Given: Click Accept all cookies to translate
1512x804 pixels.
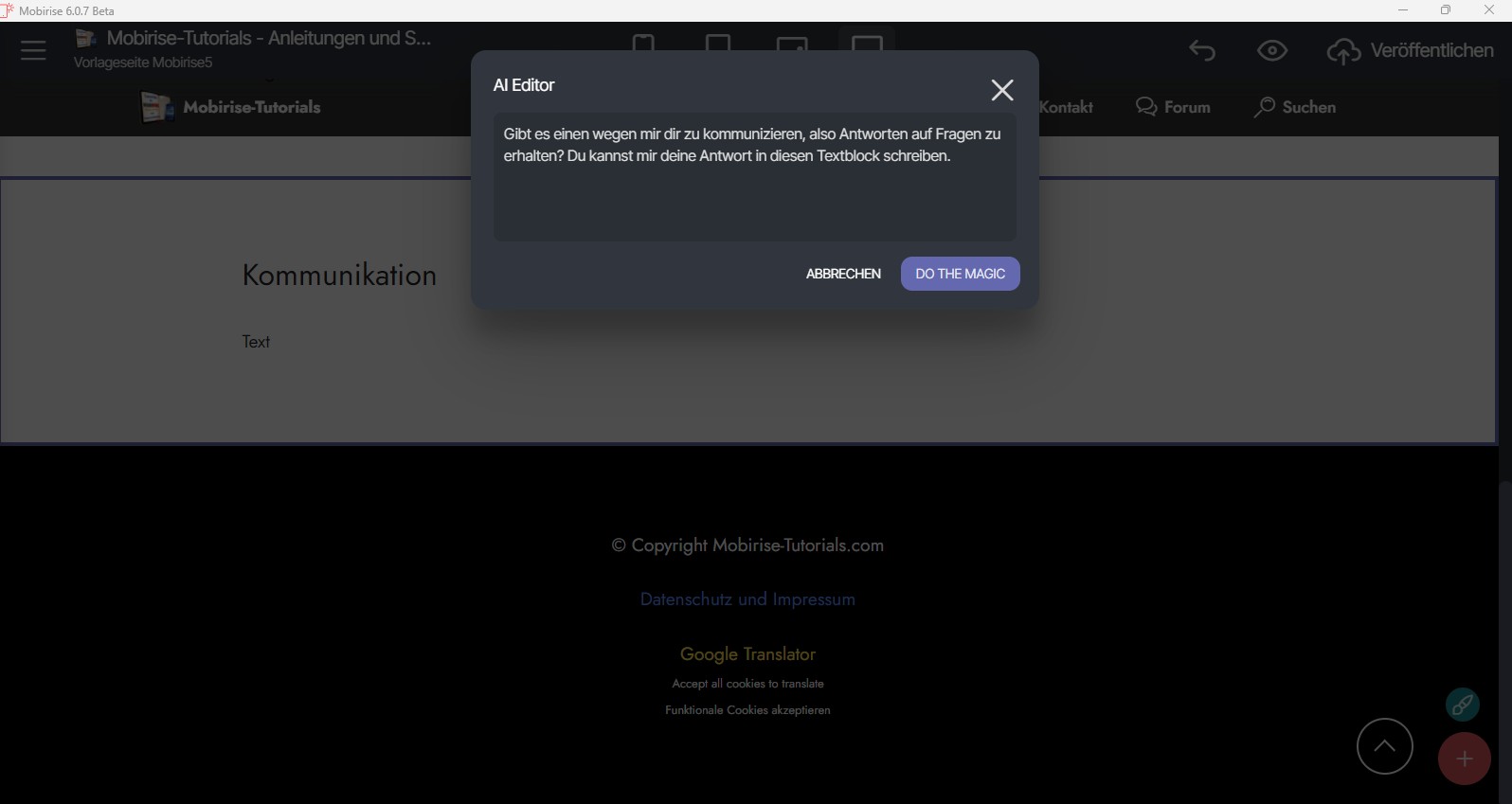Looking at the screenshot, I should (747, 684).
